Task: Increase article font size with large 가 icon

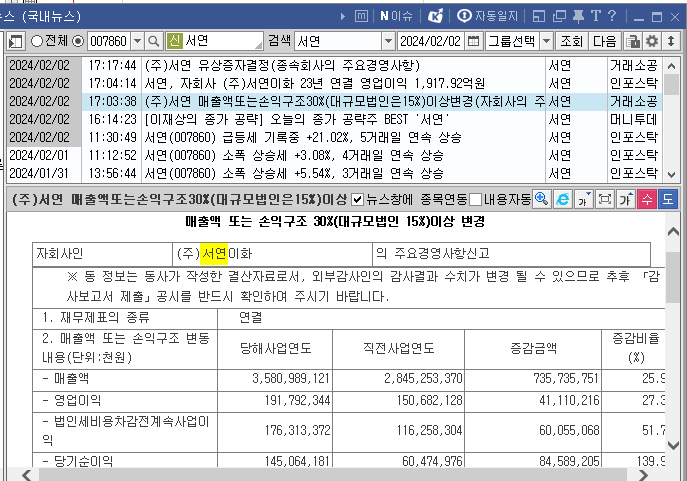Action: 626,199
